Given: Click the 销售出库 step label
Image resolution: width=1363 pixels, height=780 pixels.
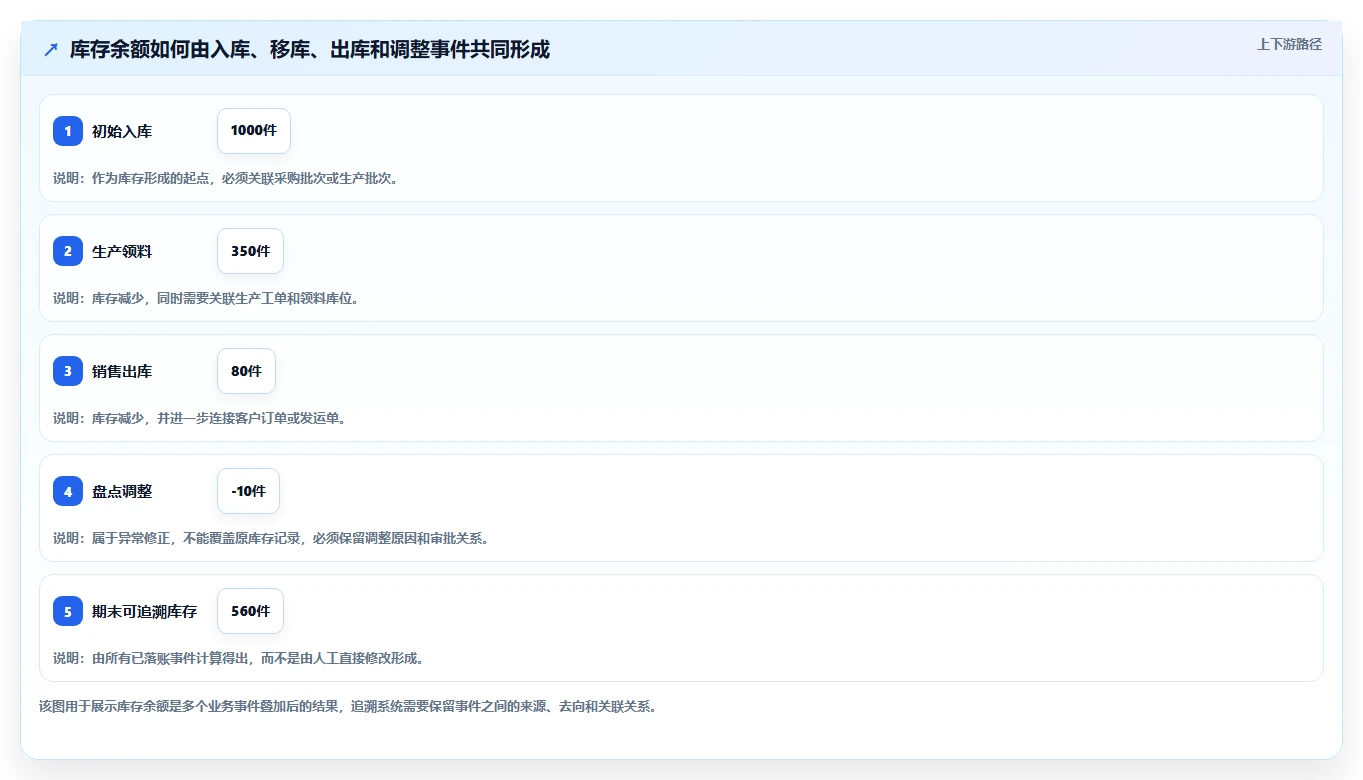Looking at the screenshot, I should pos(122,371).
